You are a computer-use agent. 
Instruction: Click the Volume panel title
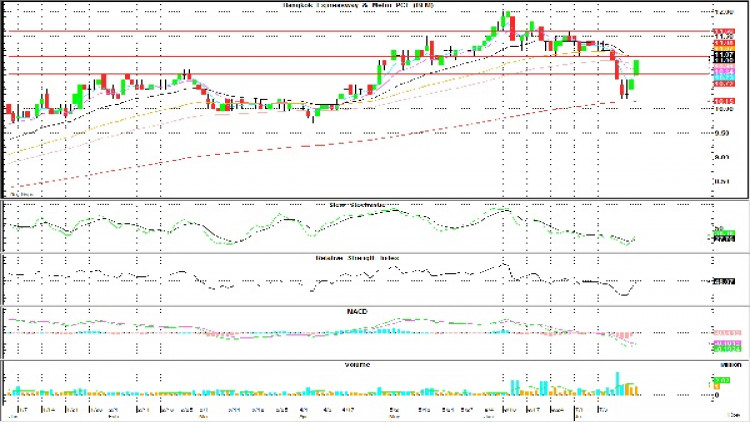click(357, 365)
